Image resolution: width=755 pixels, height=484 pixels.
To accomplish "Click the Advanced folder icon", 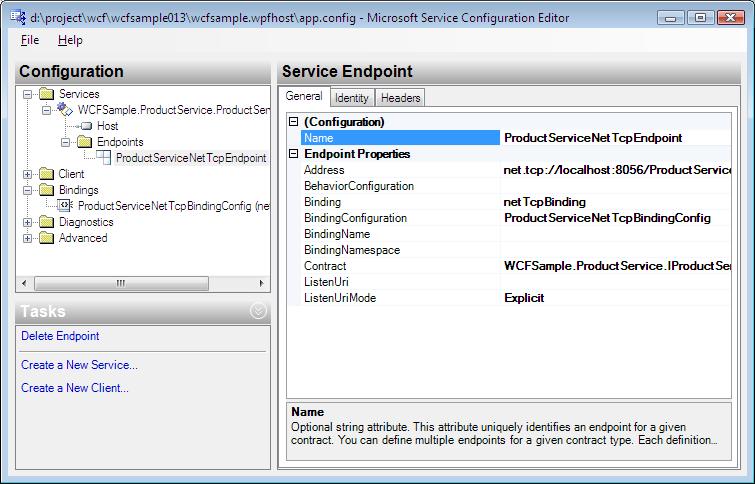I will coord(46,237).
